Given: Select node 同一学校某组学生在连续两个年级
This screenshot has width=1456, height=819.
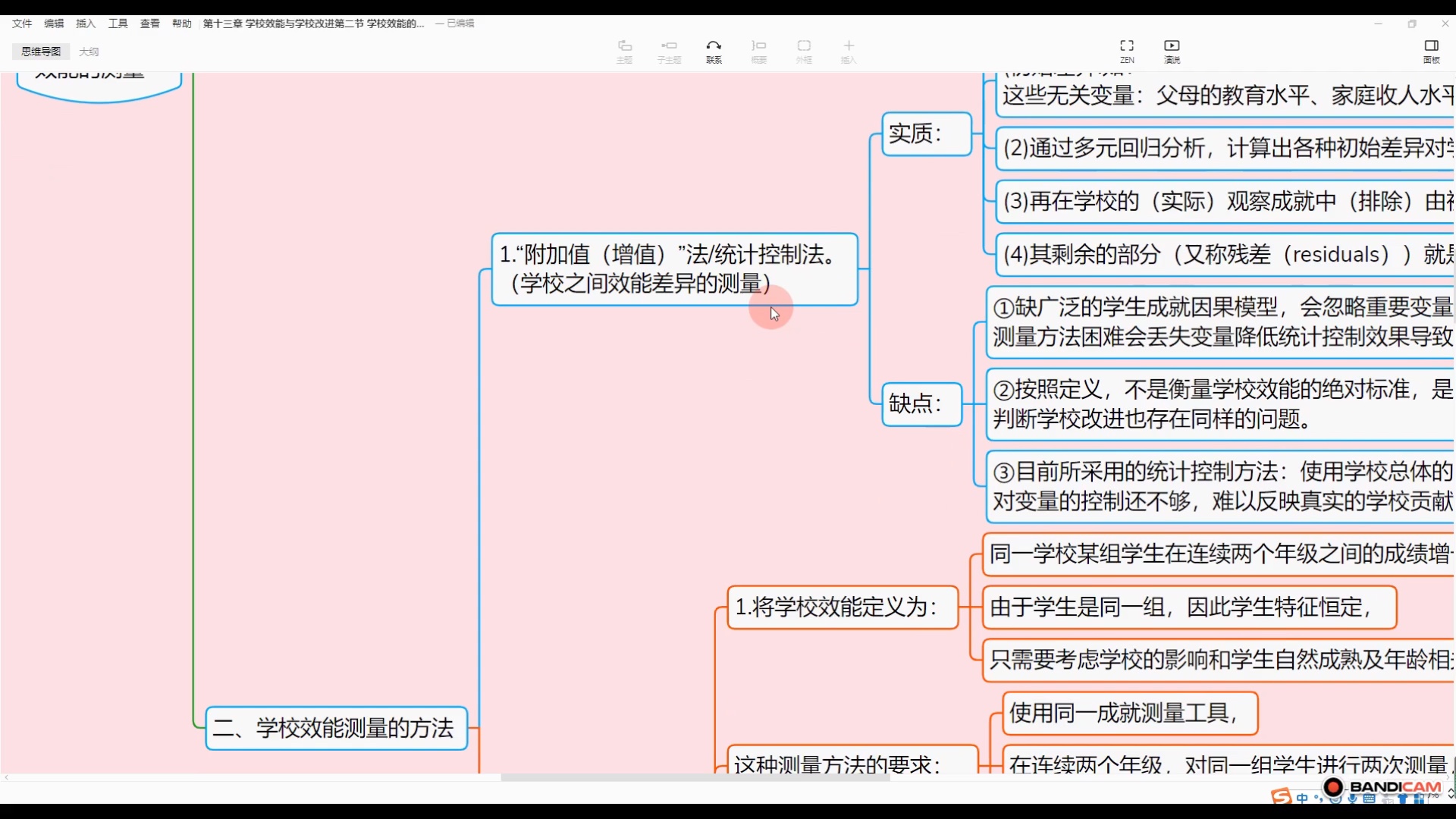Looking at the screenshot, I should tap(1218, 554).
